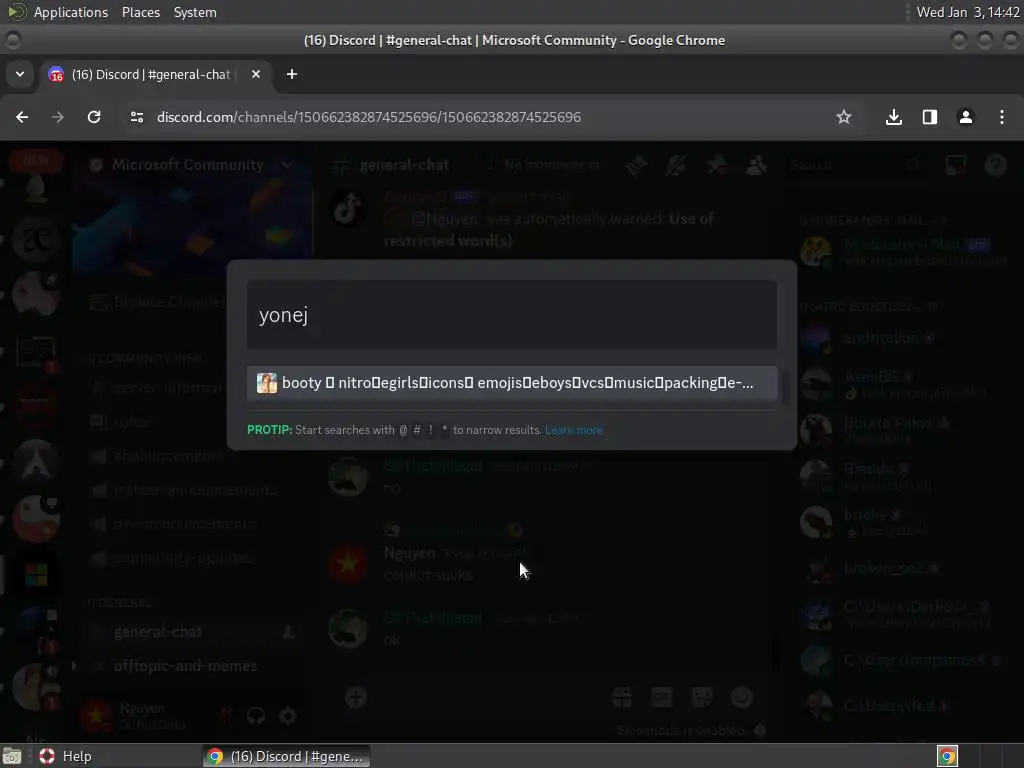Open the GIF picker

pyautogui.click(x=662, y=697)
